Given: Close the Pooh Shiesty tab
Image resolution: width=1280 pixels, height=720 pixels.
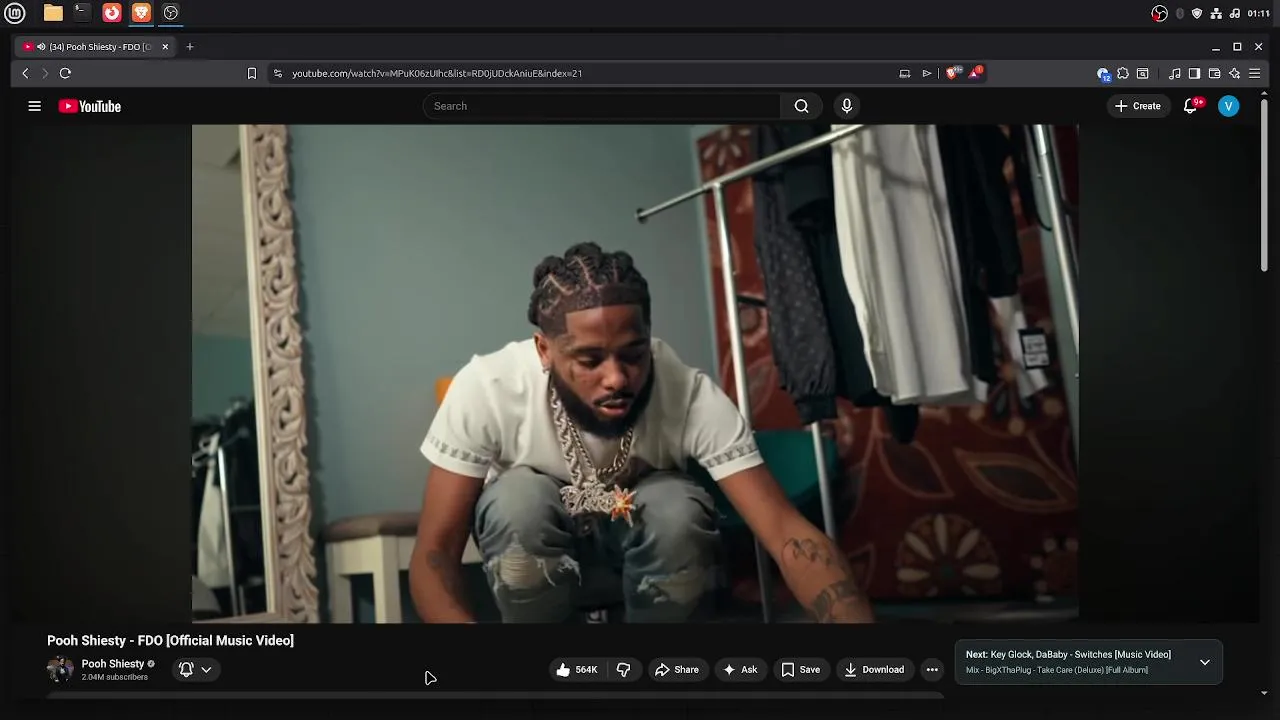Looking at the screenshot, I should pos(165,47).
